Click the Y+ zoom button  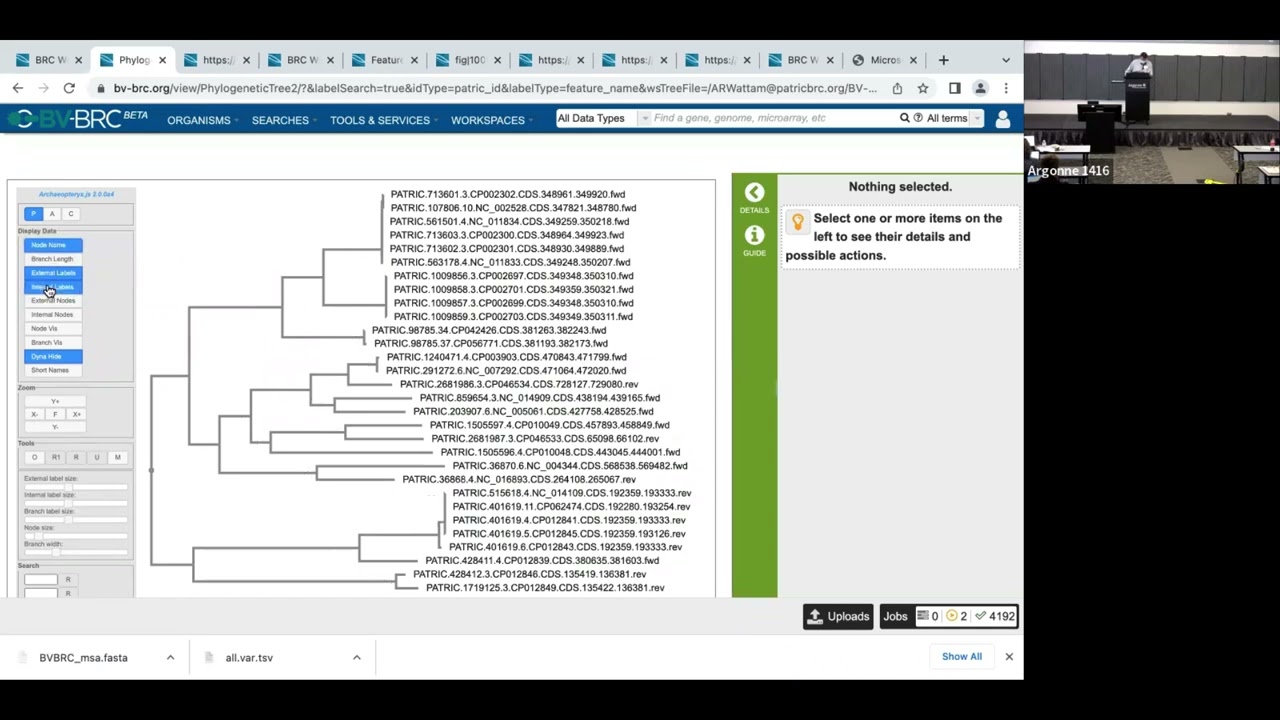(x=55, y=402)
